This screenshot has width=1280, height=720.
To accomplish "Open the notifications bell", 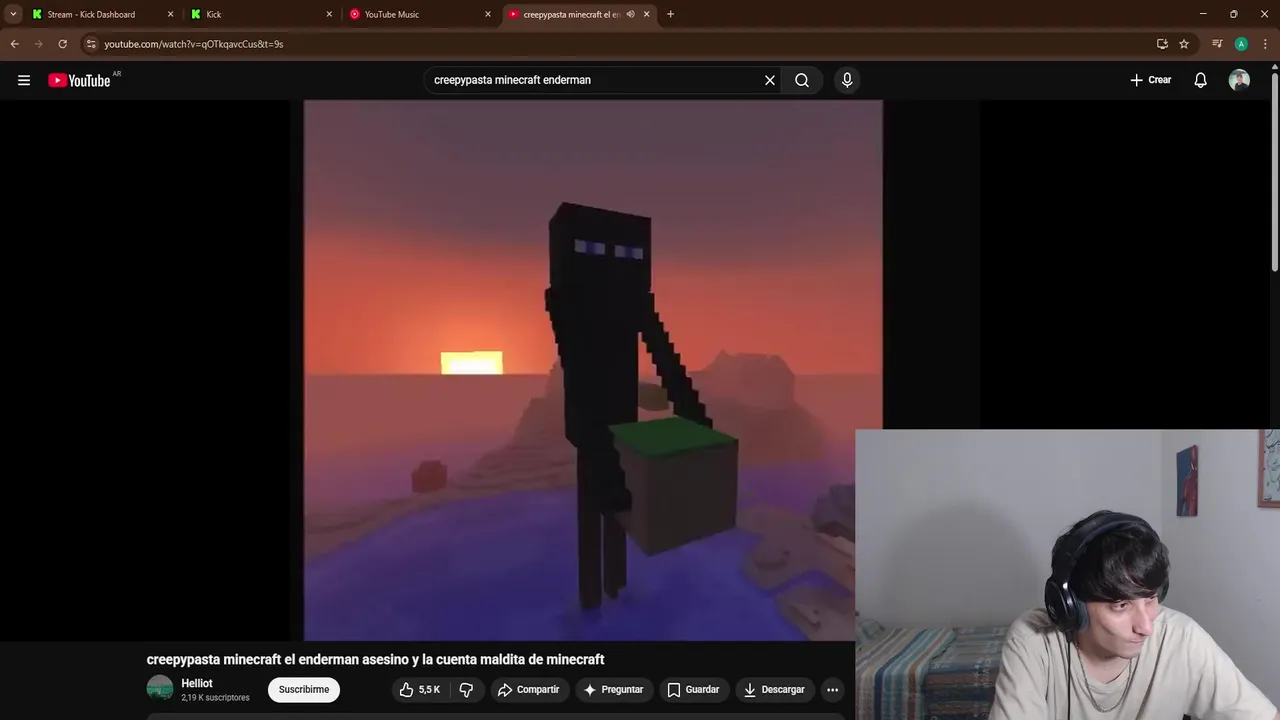I will click(x=1200, y=80).
